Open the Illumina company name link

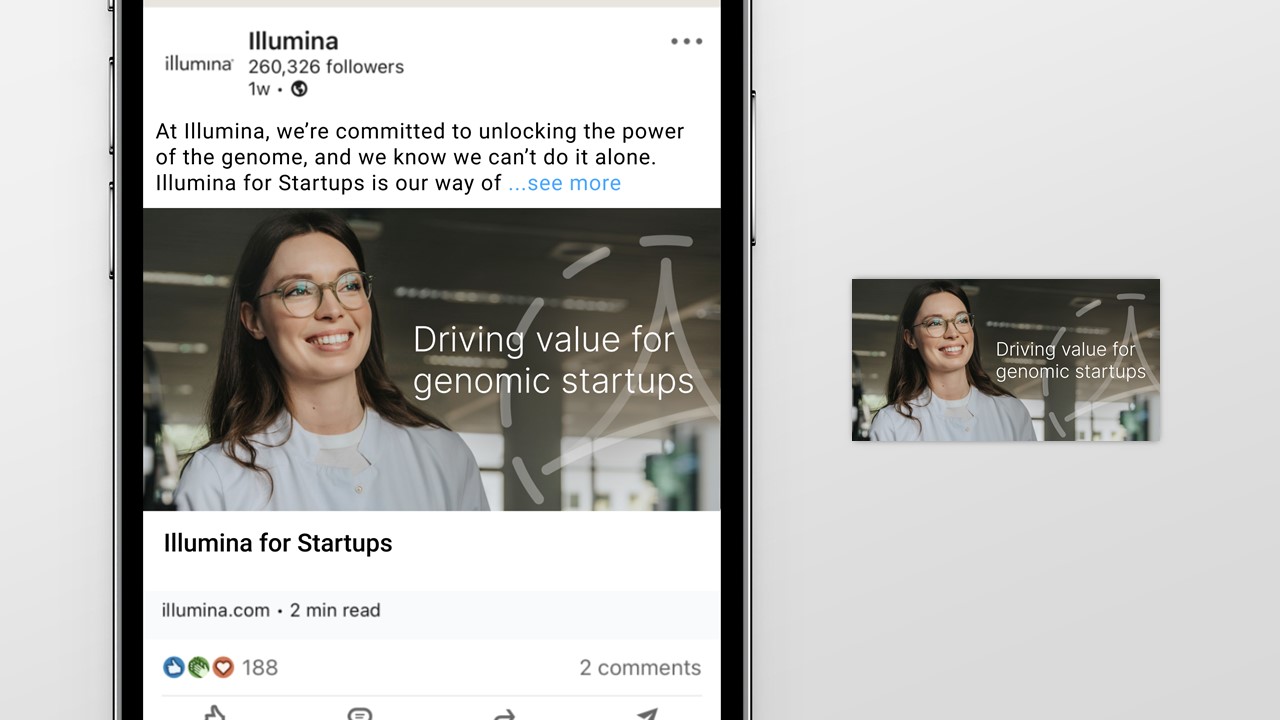tap(293, 41)
